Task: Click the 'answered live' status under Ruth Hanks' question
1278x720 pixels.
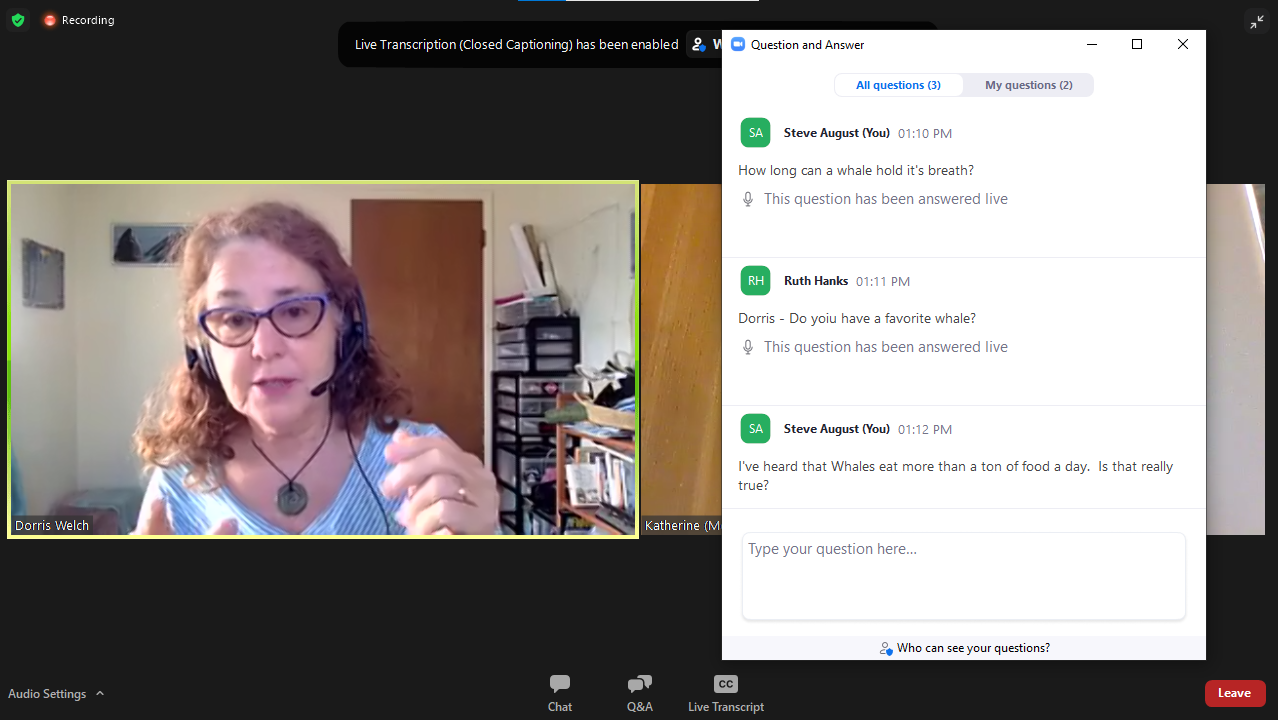Action: pos(886,347)
